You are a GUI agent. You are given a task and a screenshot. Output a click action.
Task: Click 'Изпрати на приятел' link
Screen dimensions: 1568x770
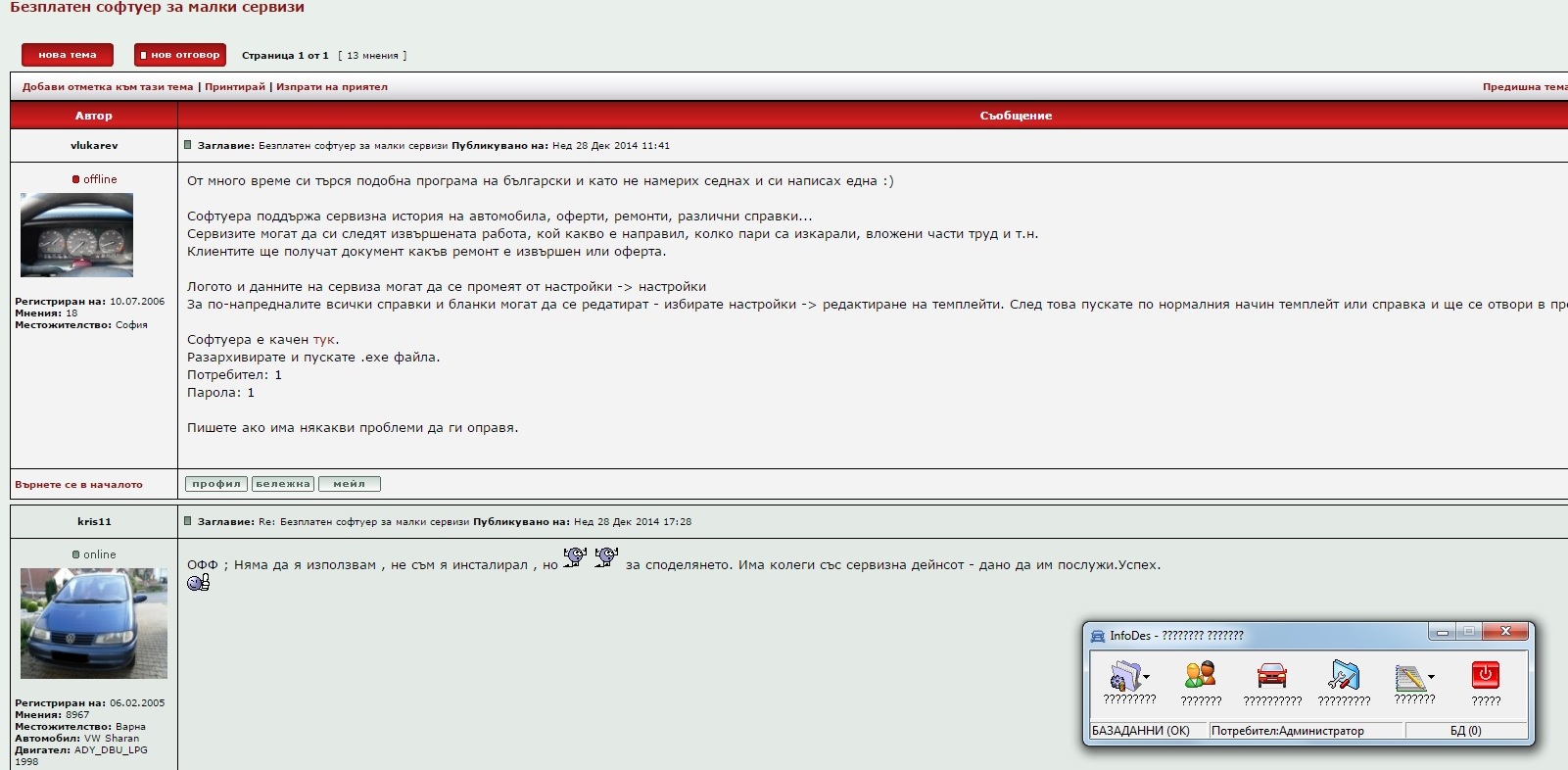pyautogui.click(x=332, y=87)
